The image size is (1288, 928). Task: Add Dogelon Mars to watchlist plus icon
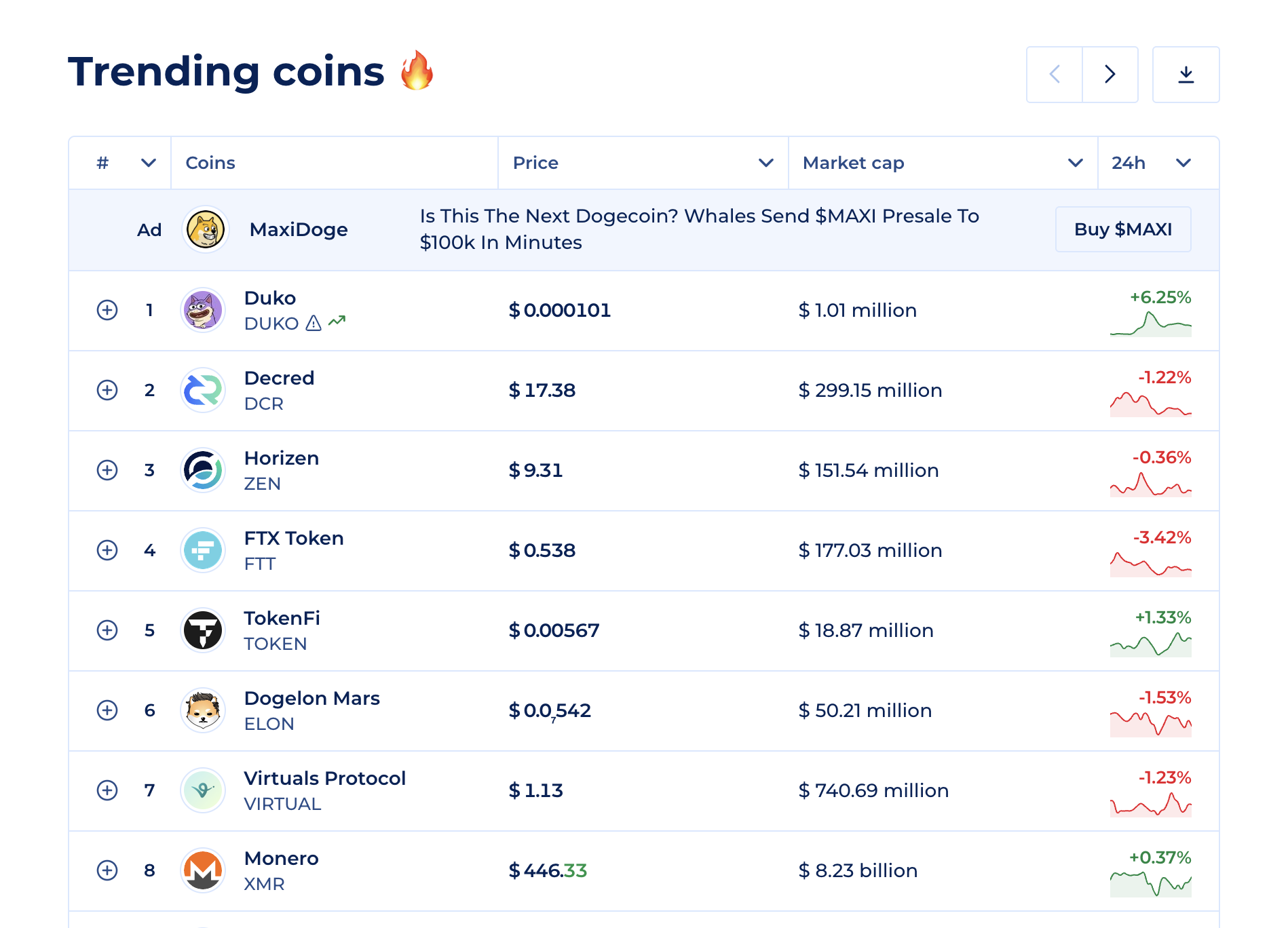click(107, 710)
